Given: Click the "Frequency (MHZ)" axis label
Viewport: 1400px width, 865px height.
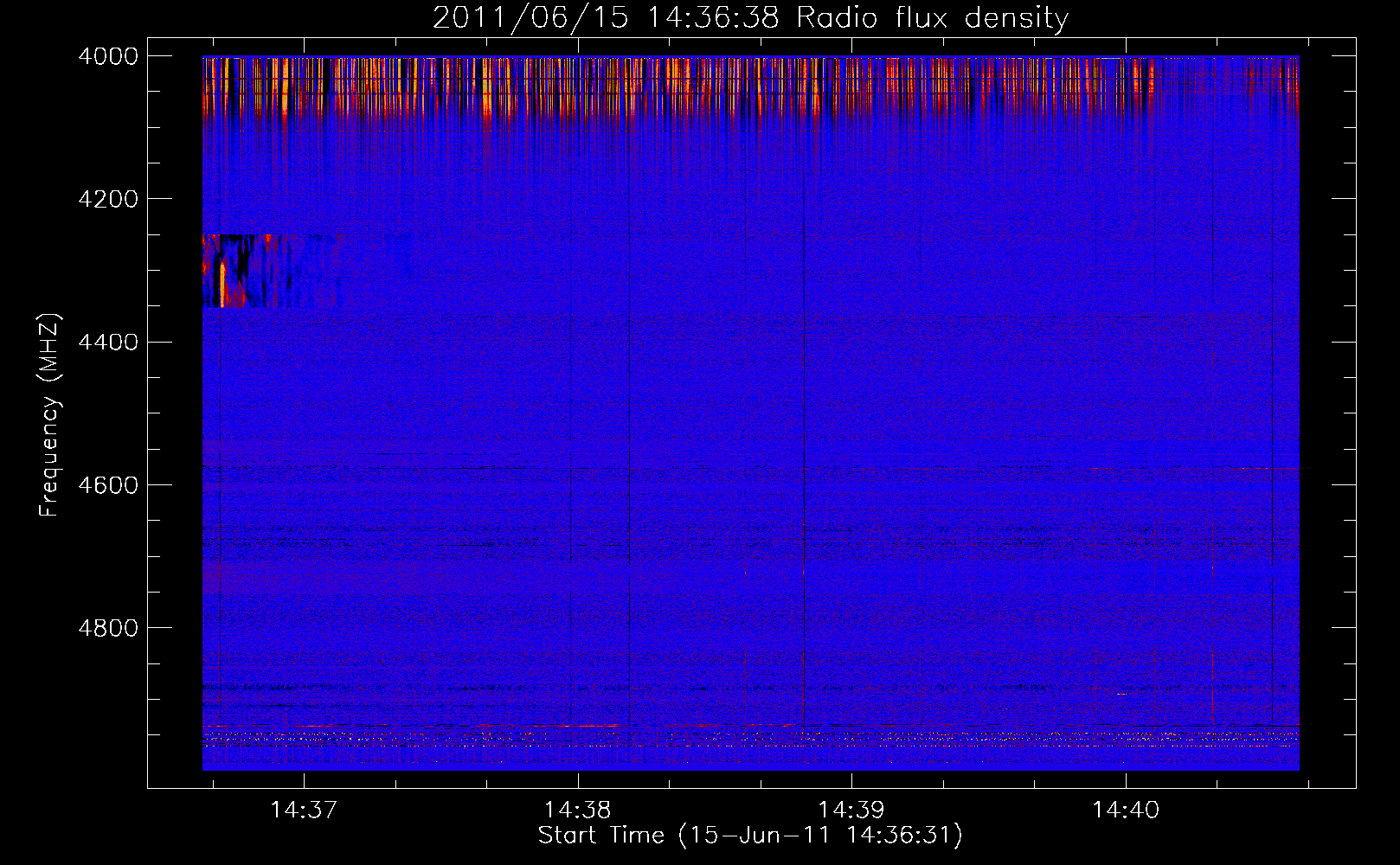Looking at the screenshot, I should (49, 415).
